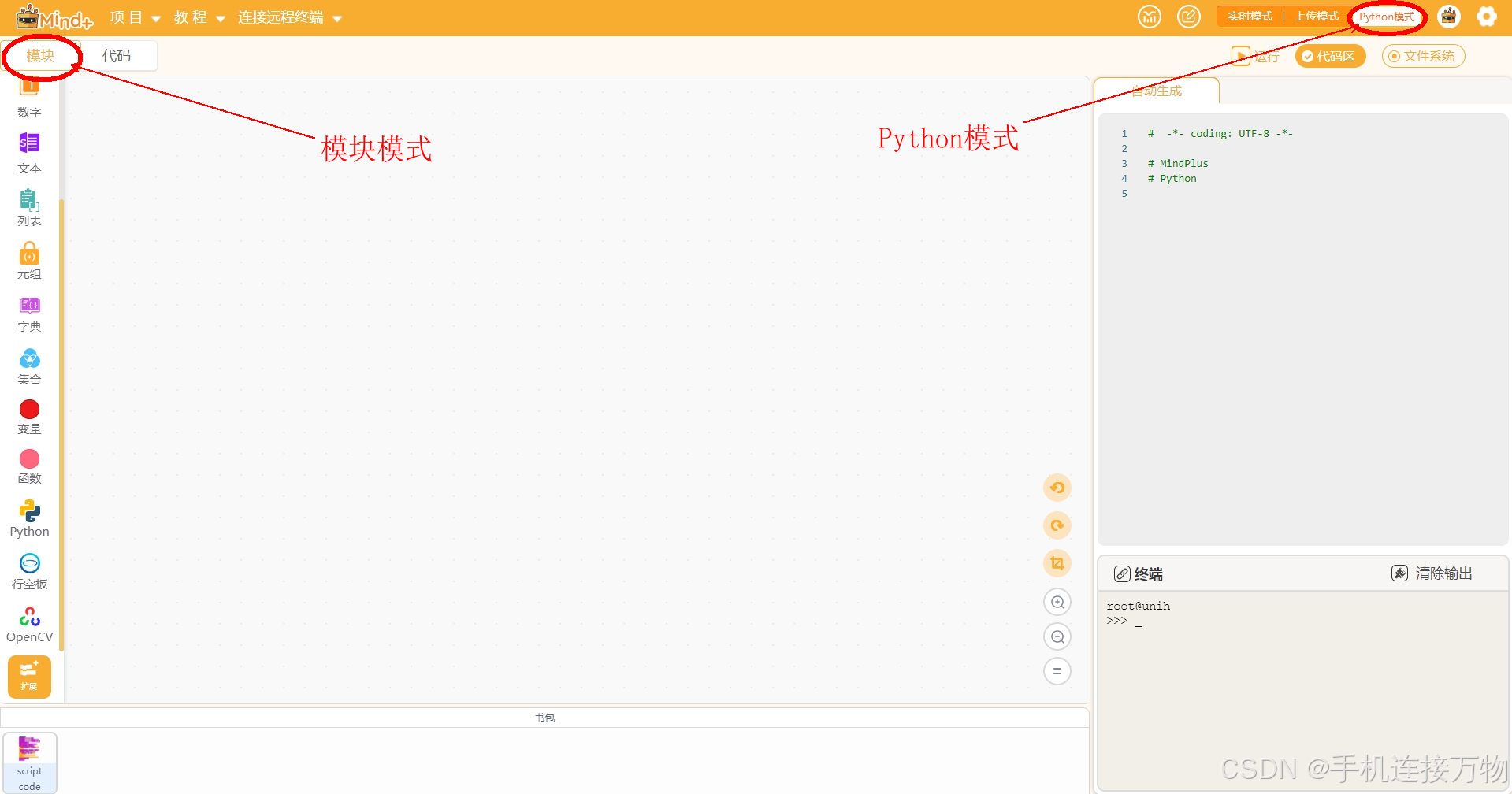Image resolution: width=1512 pixels, height=794 pixels.
Task: Open the 项目 dropdown menu
Action: click(x=136, y=17)
